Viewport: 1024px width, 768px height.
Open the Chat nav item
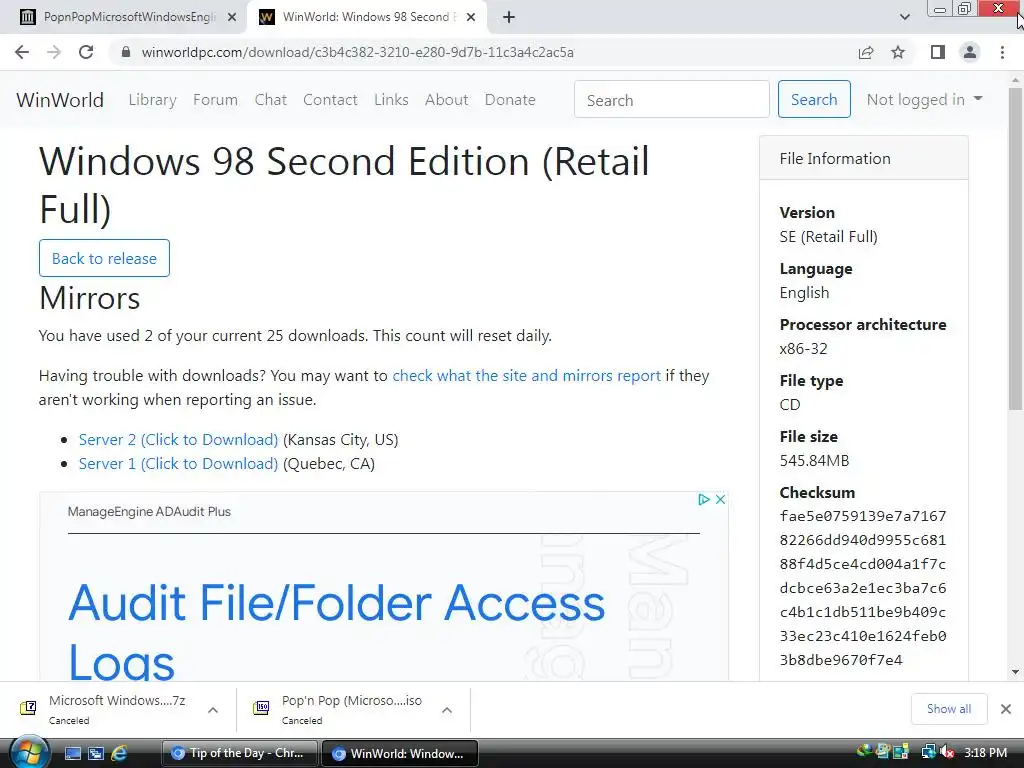(x=270, y=99)
